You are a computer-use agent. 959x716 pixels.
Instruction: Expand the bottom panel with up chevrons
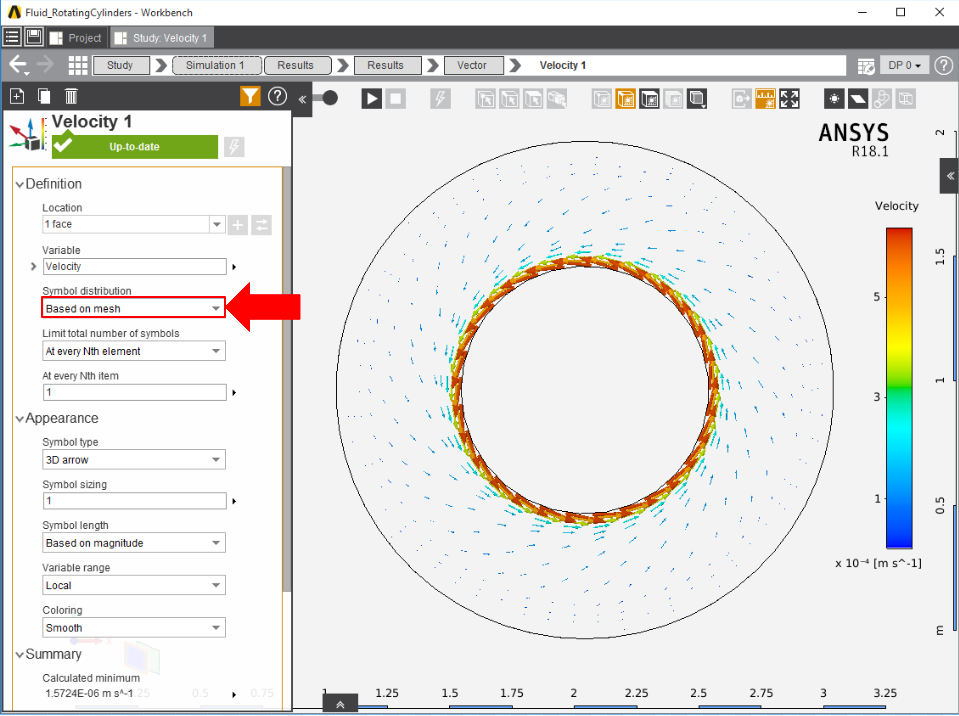[341, 704]
